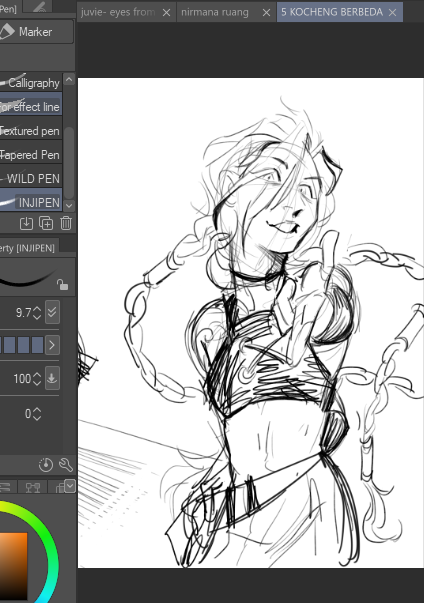Image resolution: width=424 pixels, height=603 pixels.
Task: Import sub tool with the download-box icon
Action: tap(26, 223)
